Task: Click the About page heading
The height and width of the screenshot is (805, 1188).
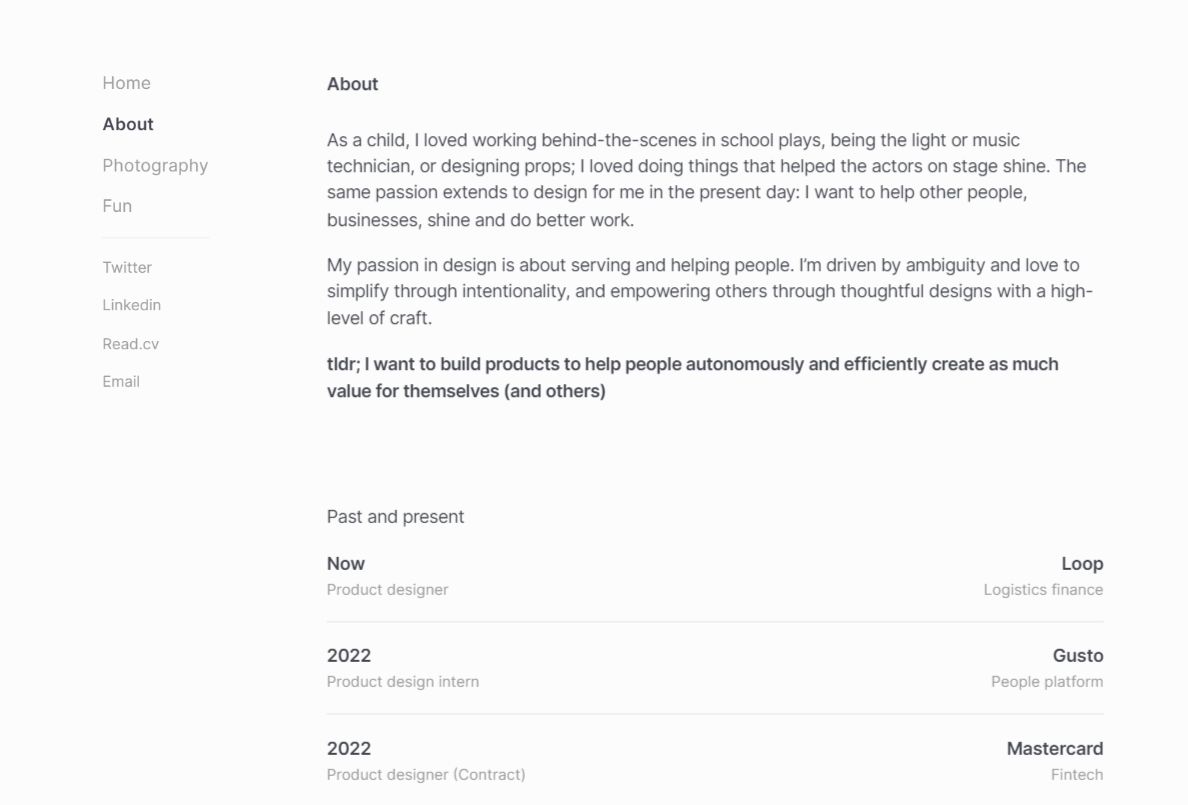Action: [352, 85]
